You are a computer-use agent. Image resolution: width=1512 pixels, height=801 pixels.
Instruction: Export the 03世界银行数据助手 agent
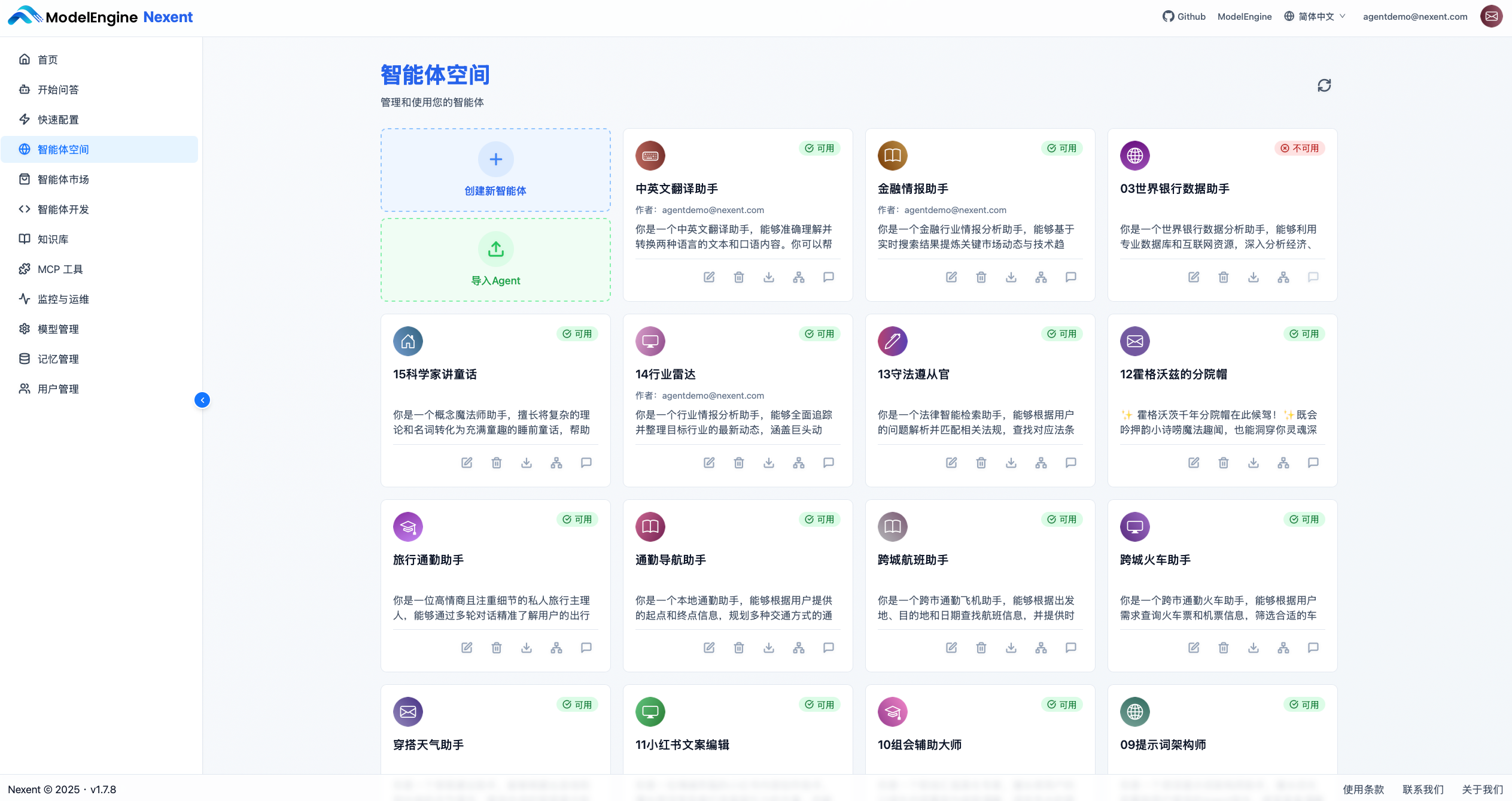click(x=1254, y=277)
